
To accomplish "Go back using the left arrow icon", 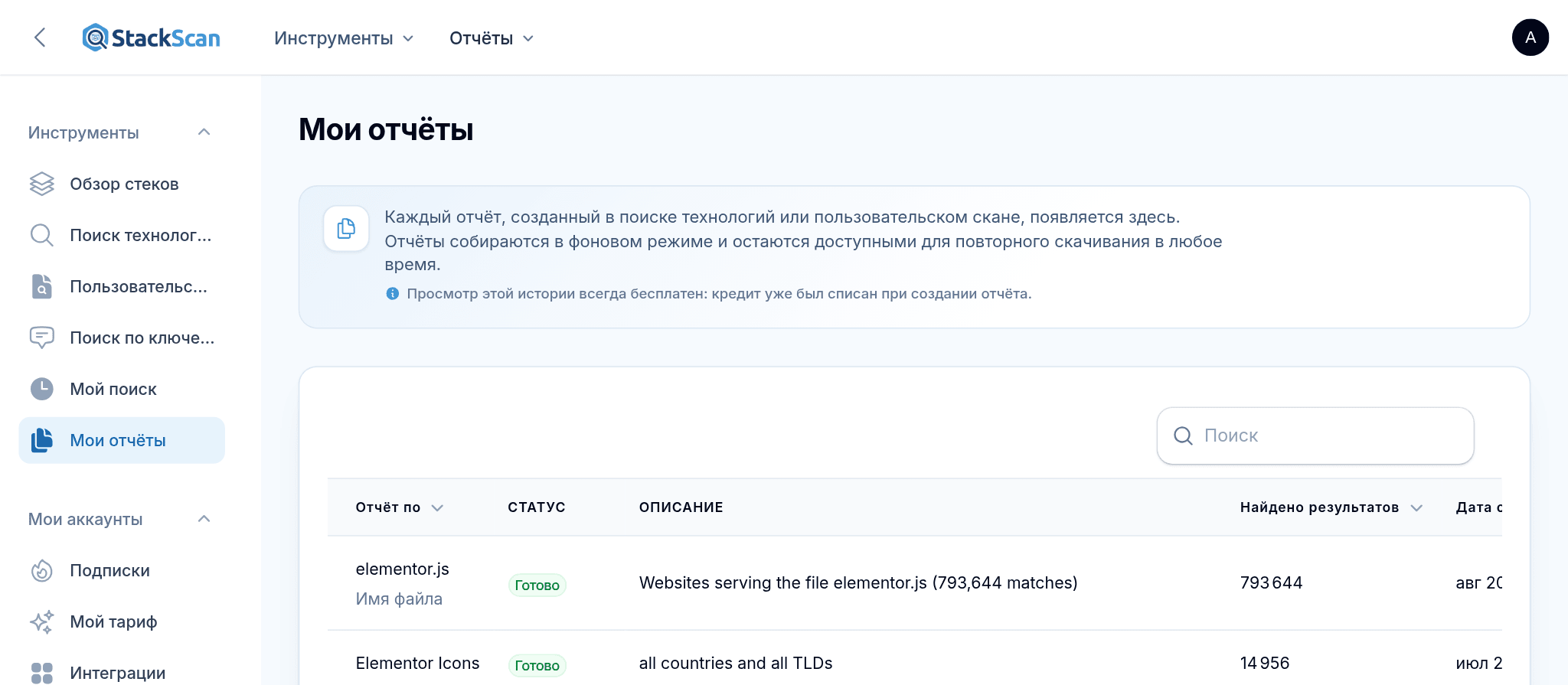I will [x=40, y=38].
